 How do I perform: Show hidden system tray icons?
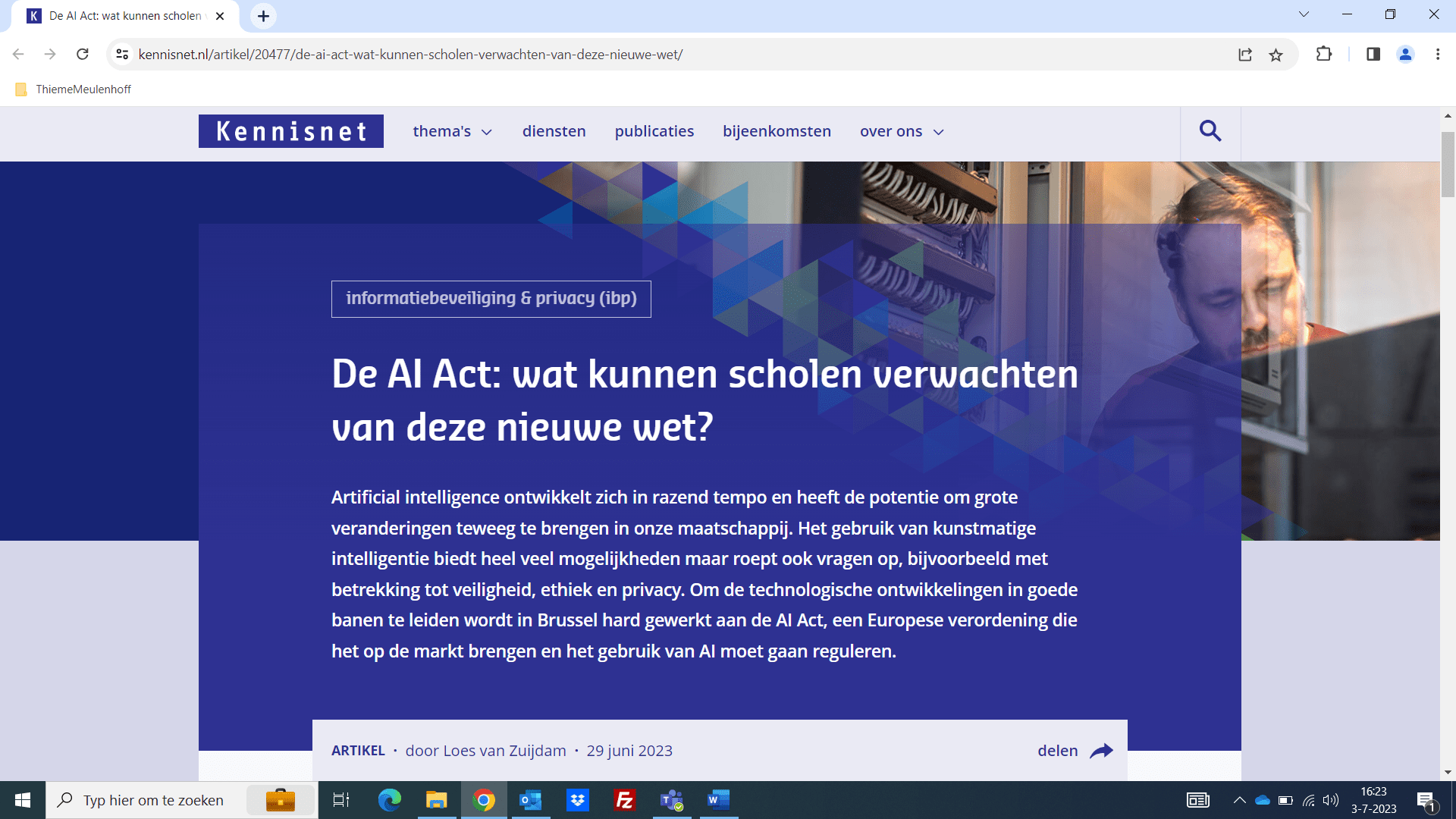click(1240, 800)
